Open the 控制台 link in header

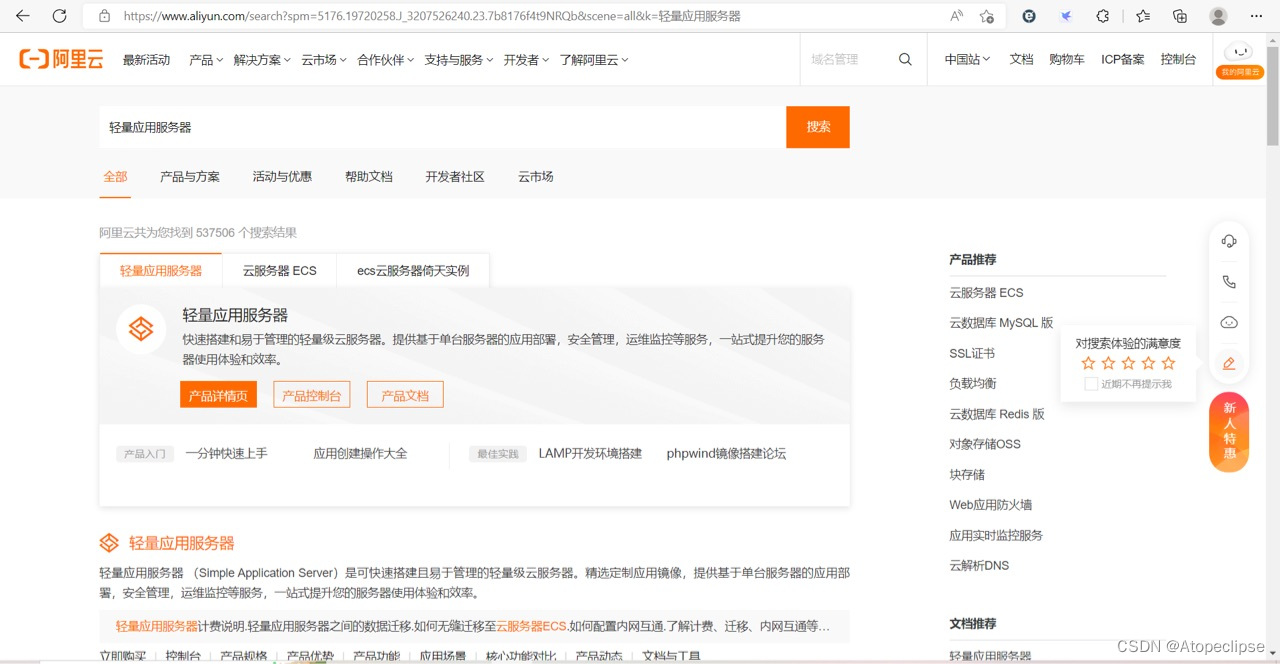pyautogui.click(x=1178, y=60)
